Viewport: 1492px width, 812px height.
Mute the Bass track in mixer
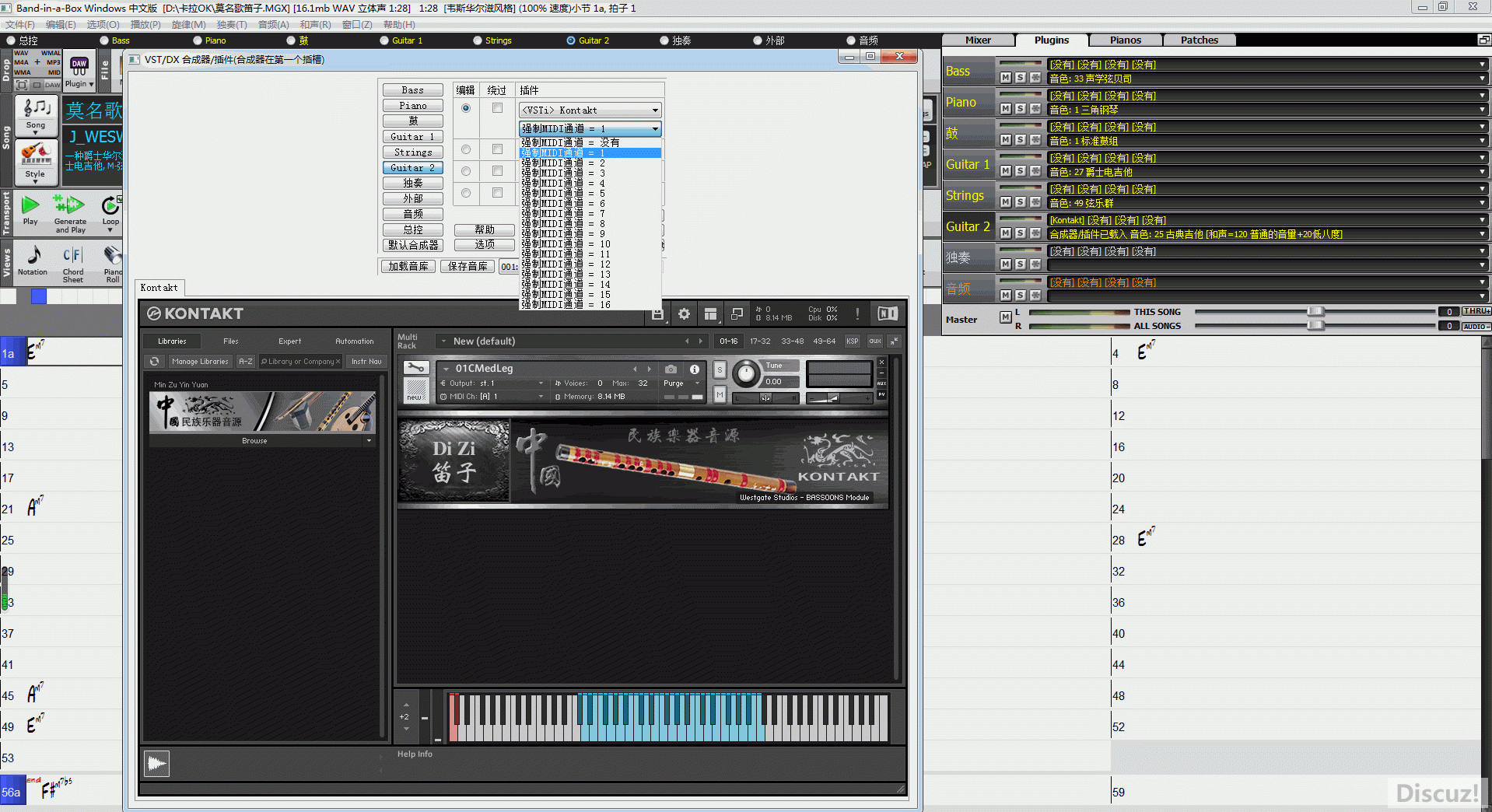point(1006,78)
